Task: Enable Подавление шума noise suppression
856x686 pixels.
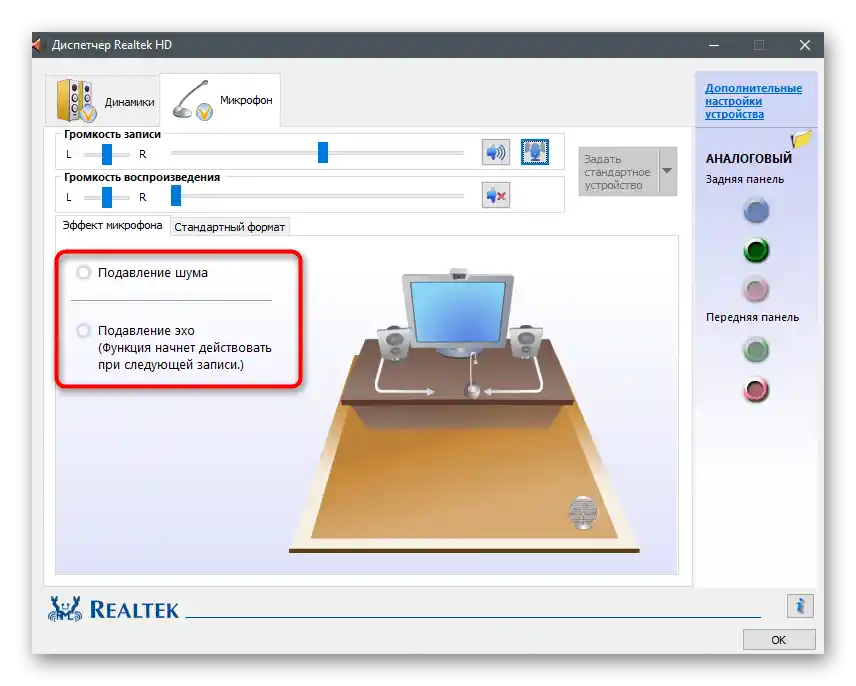Action: click(x=84, y=272)
